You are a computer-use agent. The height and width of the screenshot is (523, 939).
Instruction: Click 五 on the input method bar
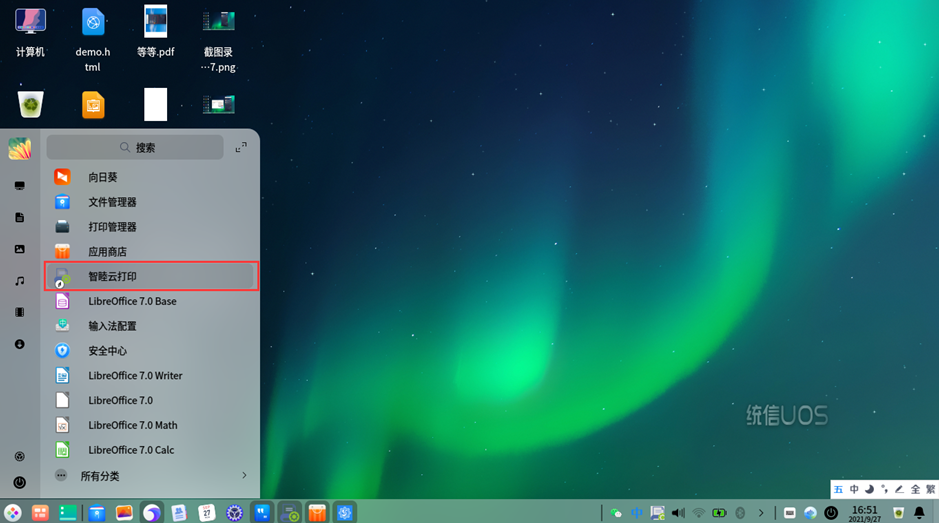tap(838, 489)
